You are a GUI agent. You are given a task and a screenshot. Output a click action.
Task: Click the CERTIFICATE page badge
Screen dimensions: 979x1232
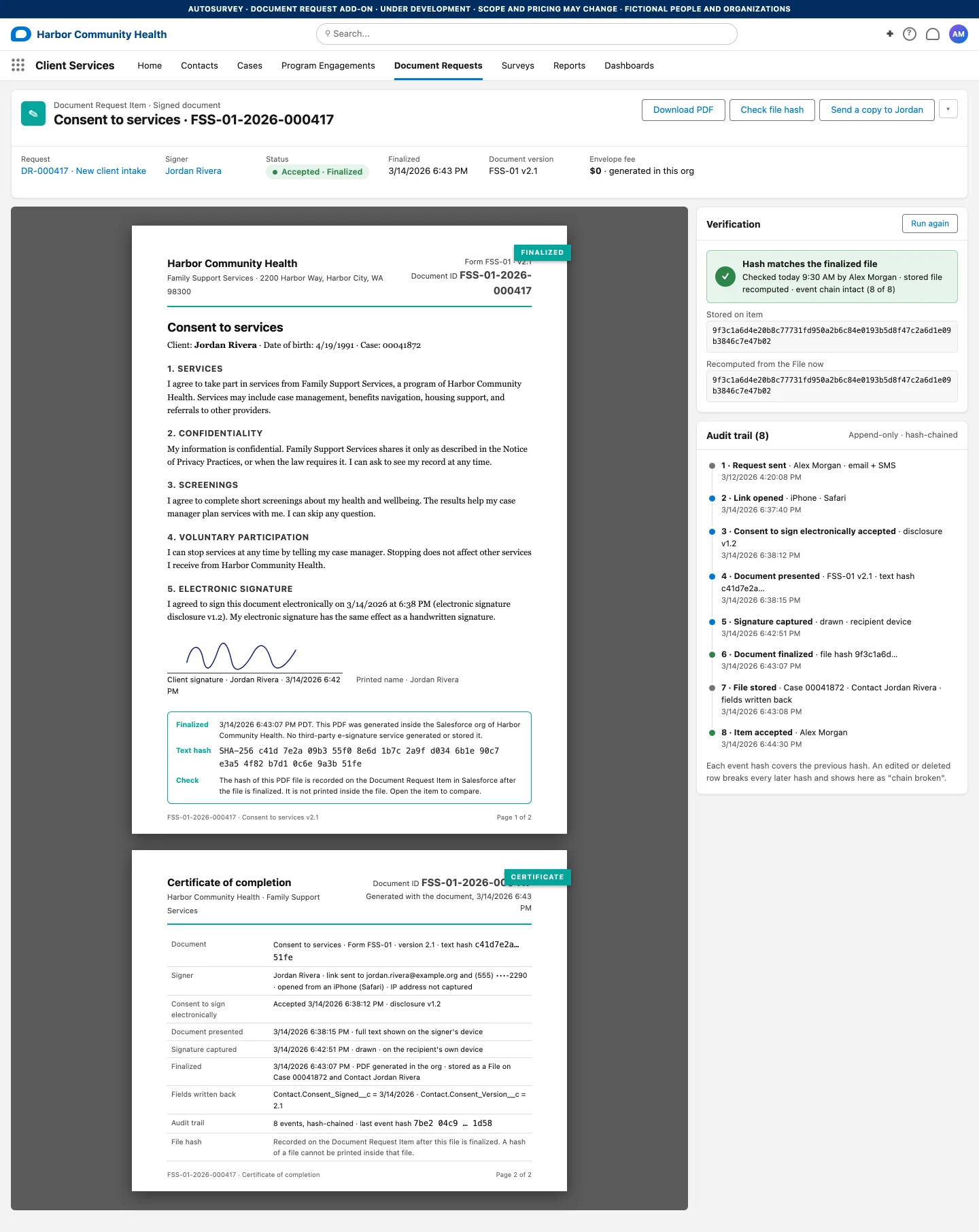(537, 877)
